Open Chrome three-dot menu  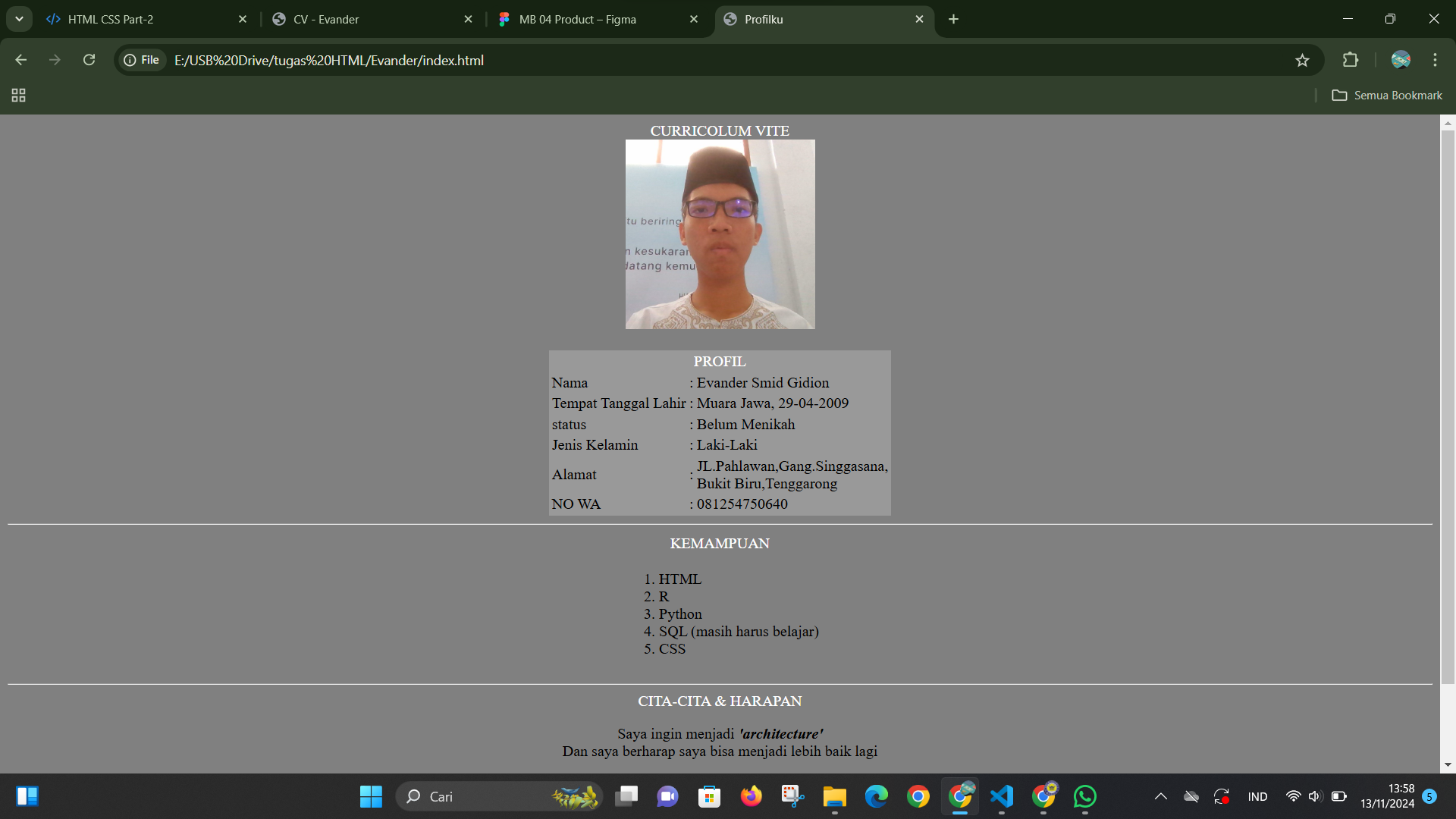tap(1435, 60)
